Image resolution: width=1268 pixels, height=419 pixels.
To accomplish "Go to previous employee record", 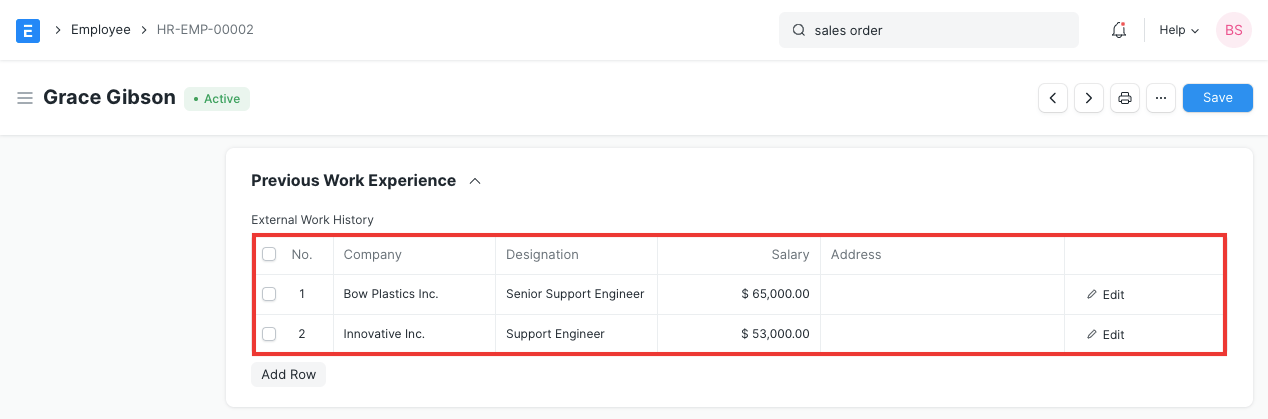I will coord(1053,98).
